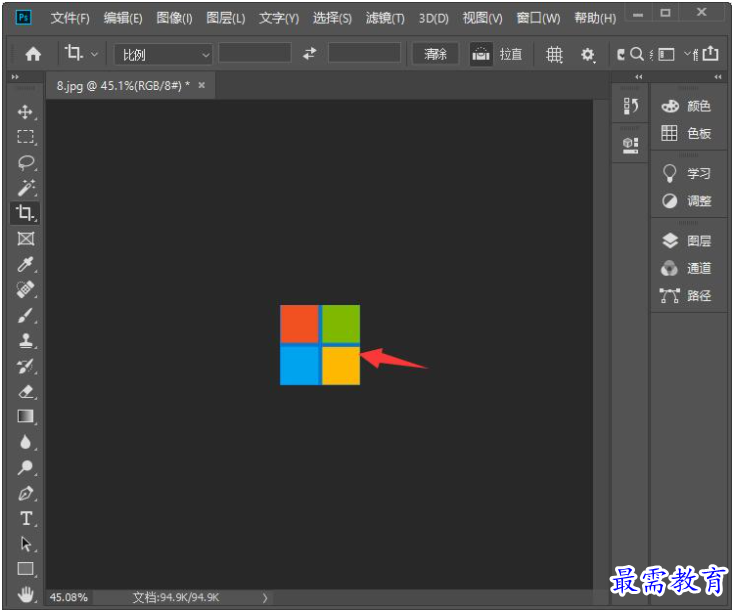734x612 pixels.
Task: Select the Type tool
Action: tap(25, 519)
